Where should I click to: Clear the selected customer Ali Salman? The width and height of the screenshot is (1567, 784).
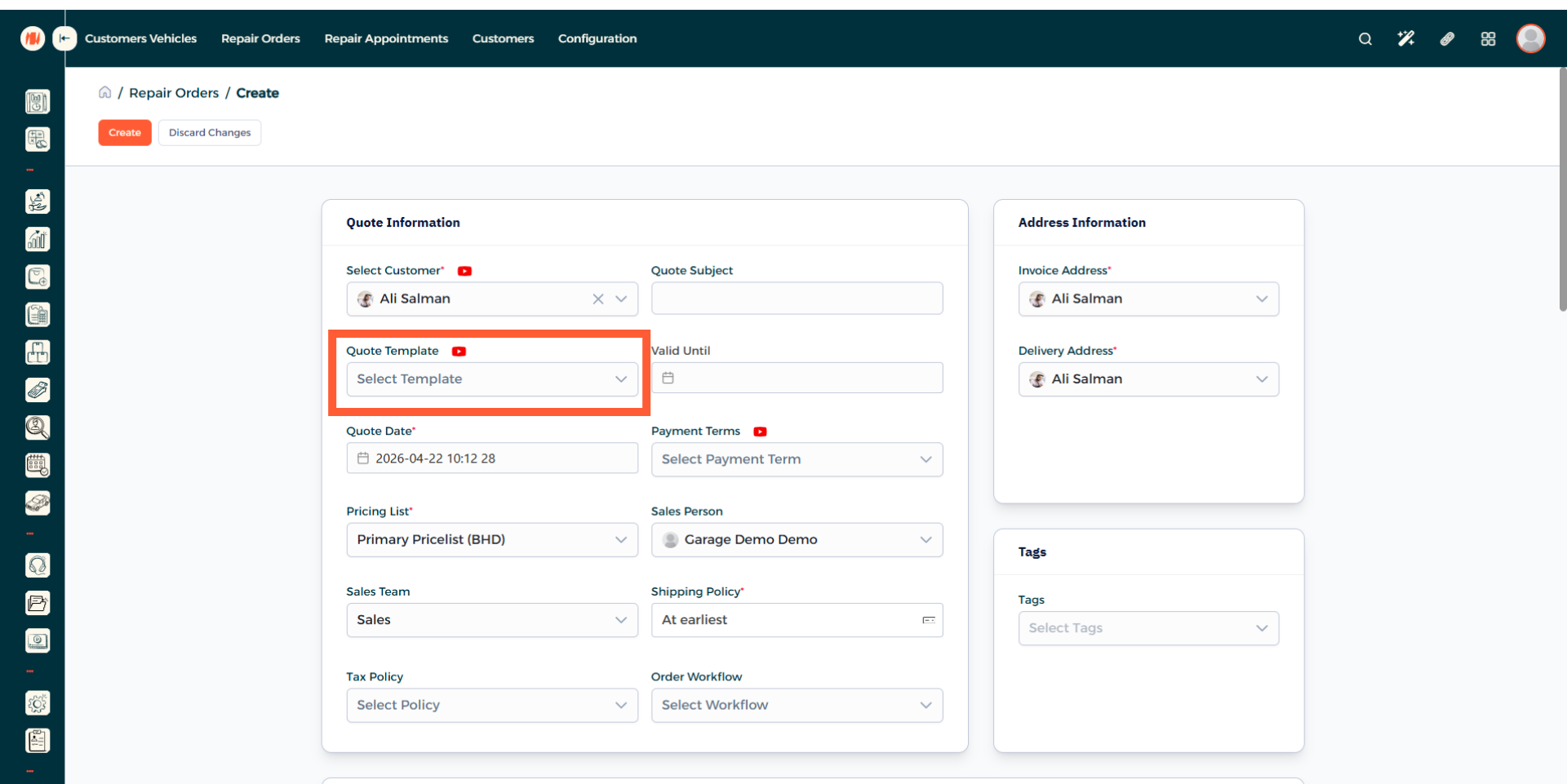tap(598, 299)
